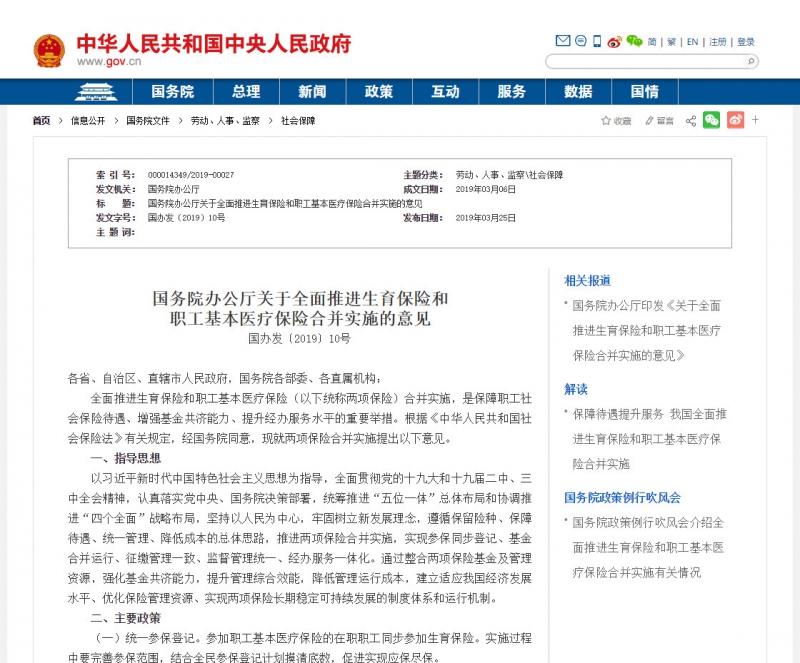Open the chat bubble icon in header

click(581, 41)
